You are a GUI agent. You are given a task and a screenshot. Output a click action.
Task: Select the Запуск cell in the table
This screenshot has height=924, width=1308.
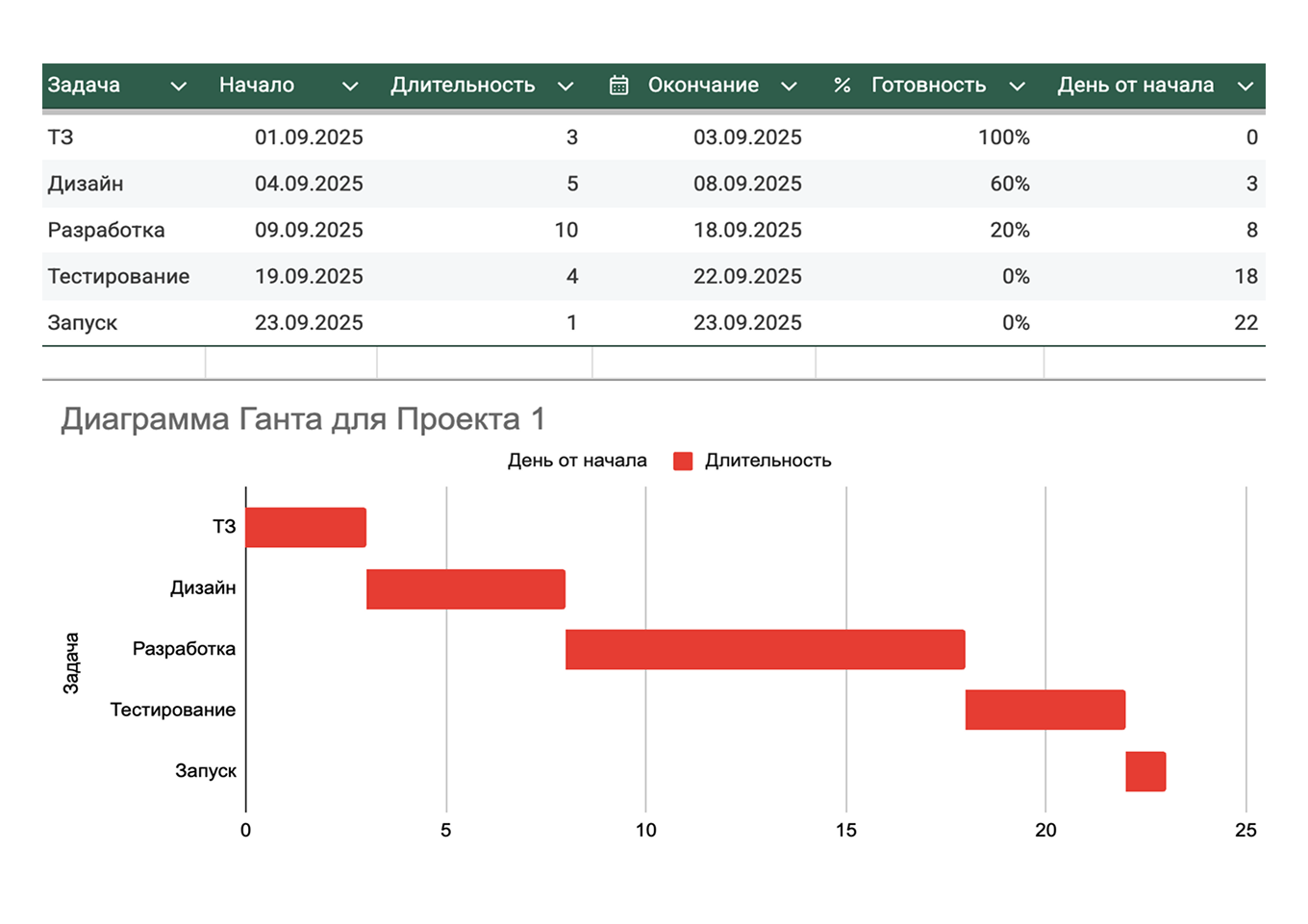click(83, 323)
